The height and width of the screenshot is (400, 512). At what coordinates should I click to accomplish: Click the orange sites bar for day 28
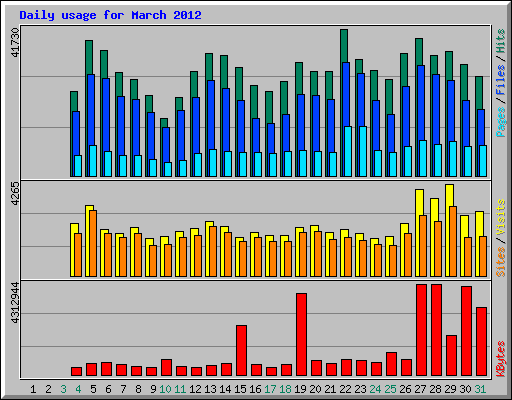coord(438,249)
